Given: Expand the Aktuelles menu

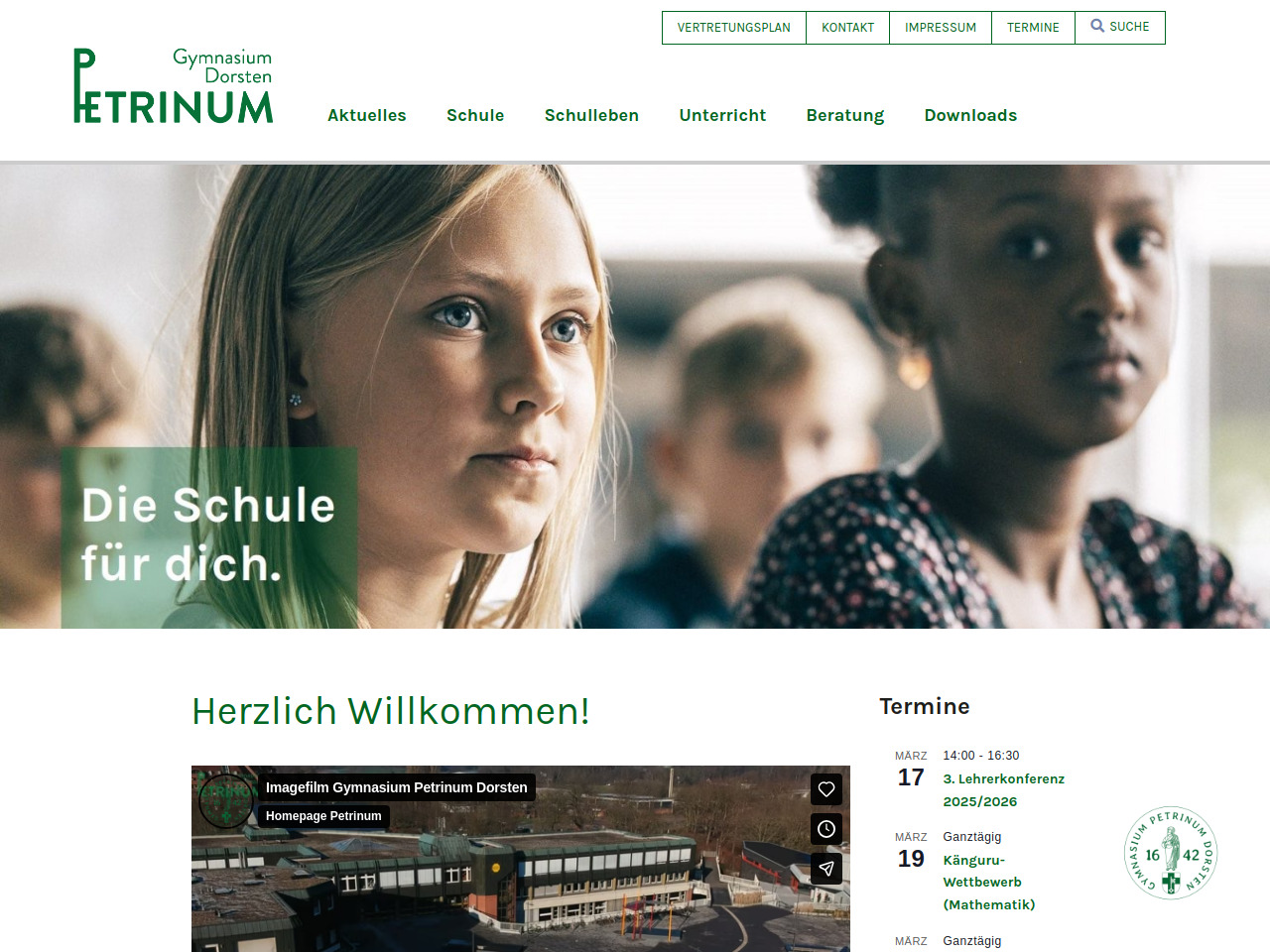Looking at the screenshot, I should (367, 115).
